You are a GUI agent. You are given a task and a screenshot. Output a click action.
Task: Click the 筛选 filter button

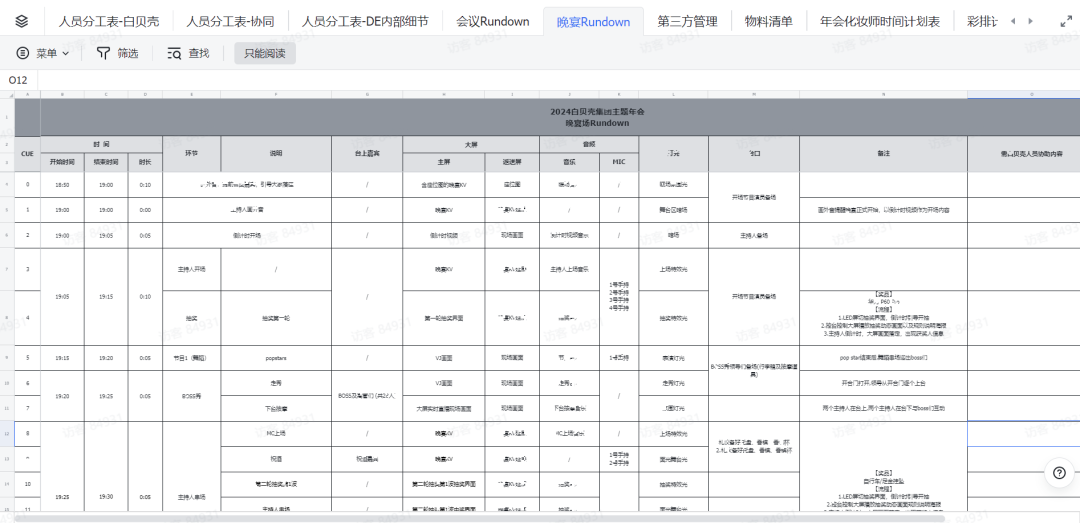click(117, 53)
